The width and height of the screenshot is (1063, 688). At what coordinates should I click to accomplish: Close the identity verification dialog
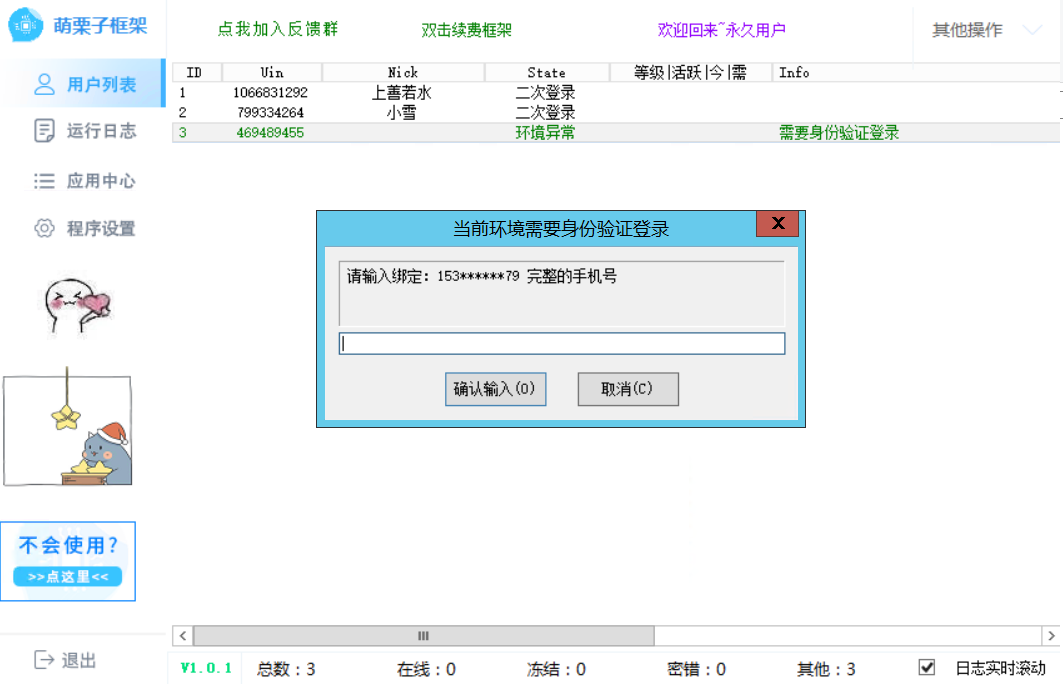778,224
